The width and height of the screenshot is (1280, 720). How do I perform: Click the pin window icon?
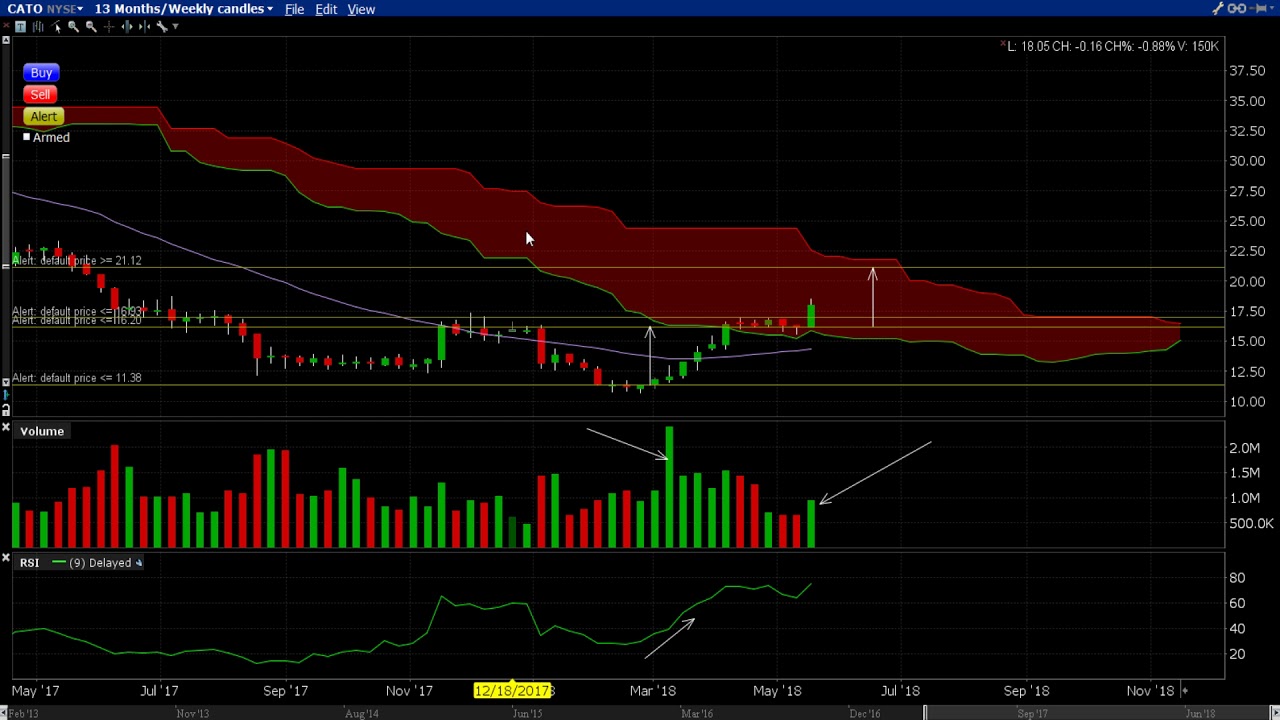tap(1257, 8)
